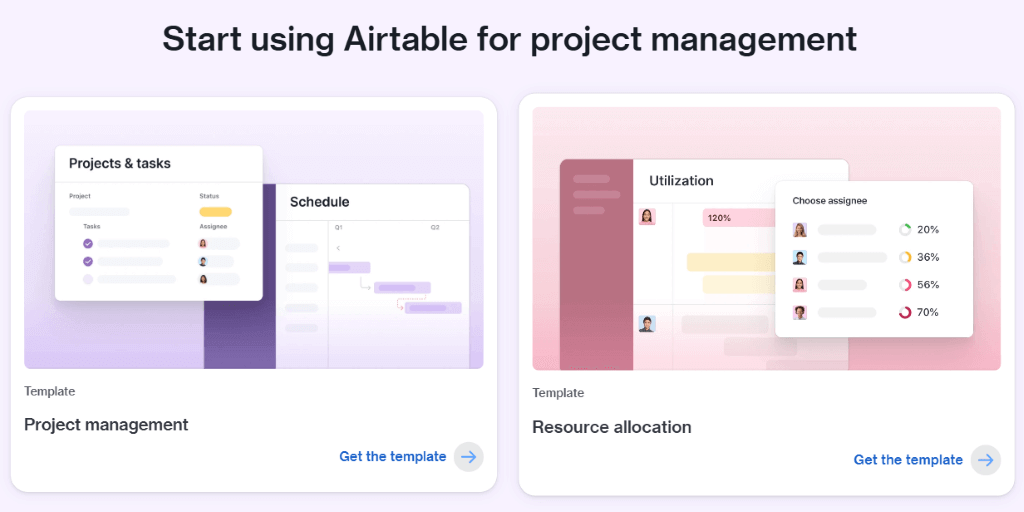Screen dimensions: 1024x512
Task: Click the 120% utilization bar
Action: pyautogui.click(x=739, y=218)
